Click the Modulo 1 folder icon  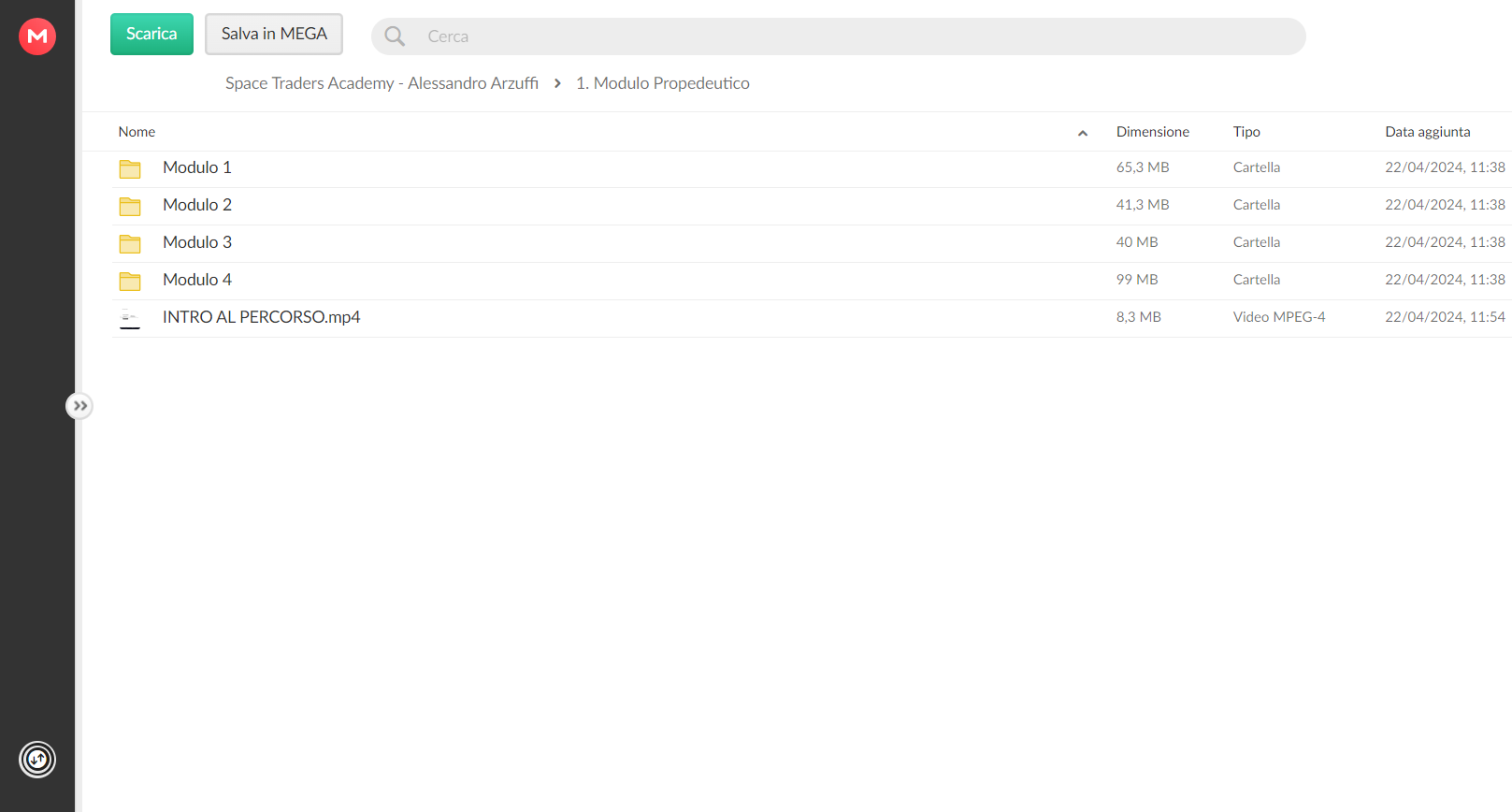130,168
